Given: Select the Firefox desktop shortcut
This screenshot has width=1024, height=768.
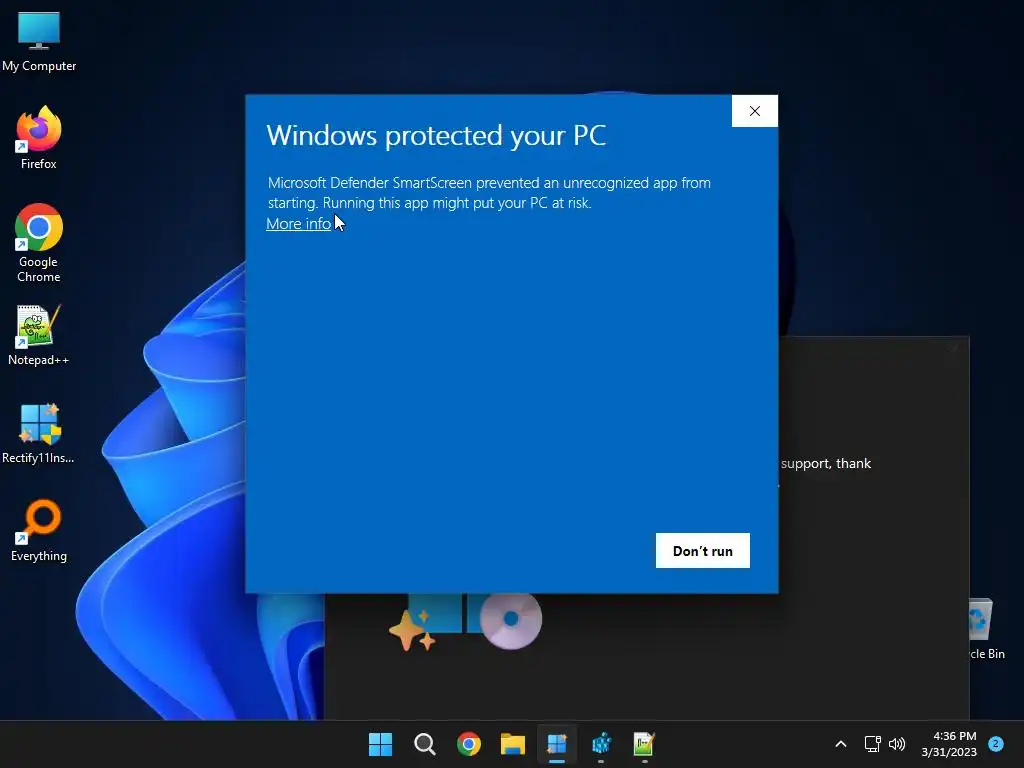Looking at the screenshot, I should [39, 138].
